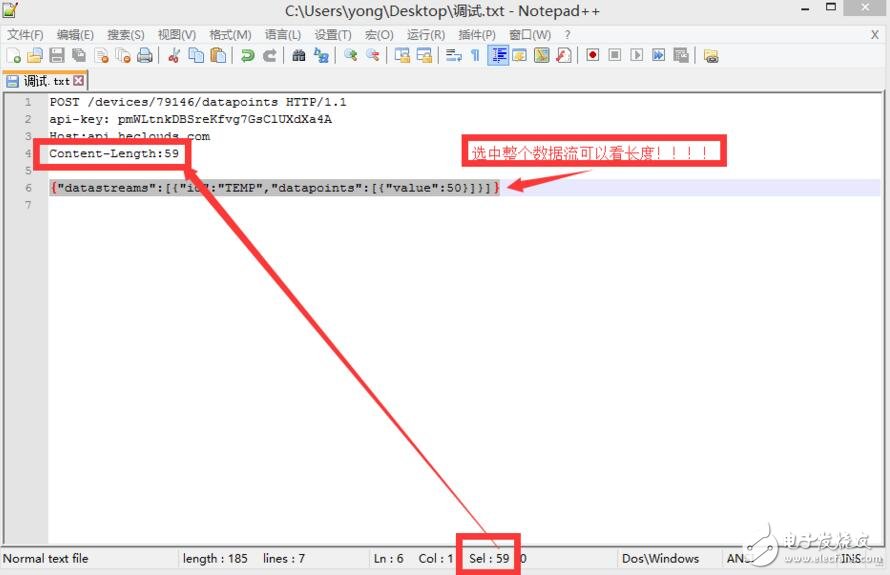Click 'Col : 1' in status bar
Viewport: 890px width, 575px height.
coord(435,559)
